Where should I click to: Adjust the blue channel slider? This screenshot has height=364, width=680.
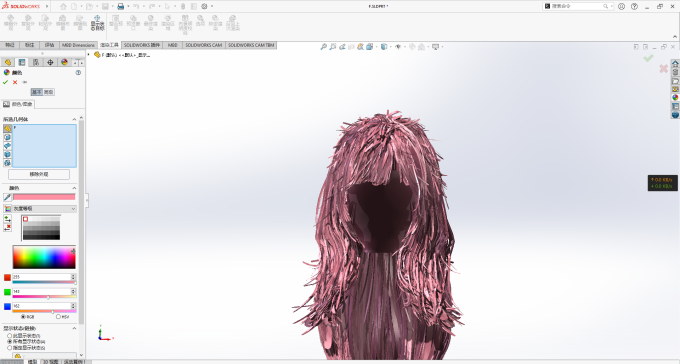(44, 312)
